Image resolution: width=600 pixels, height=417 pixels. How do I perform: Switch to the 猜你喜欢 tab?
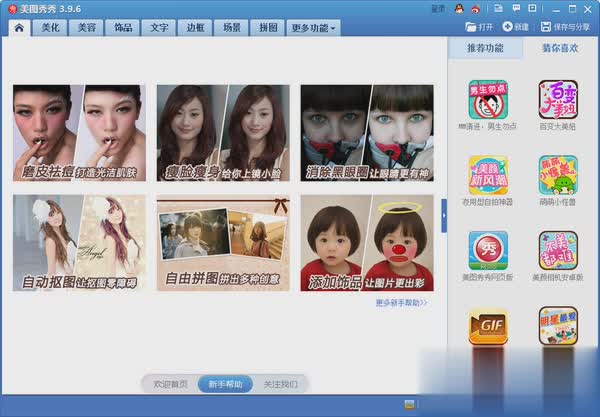[x=560, y=48]
